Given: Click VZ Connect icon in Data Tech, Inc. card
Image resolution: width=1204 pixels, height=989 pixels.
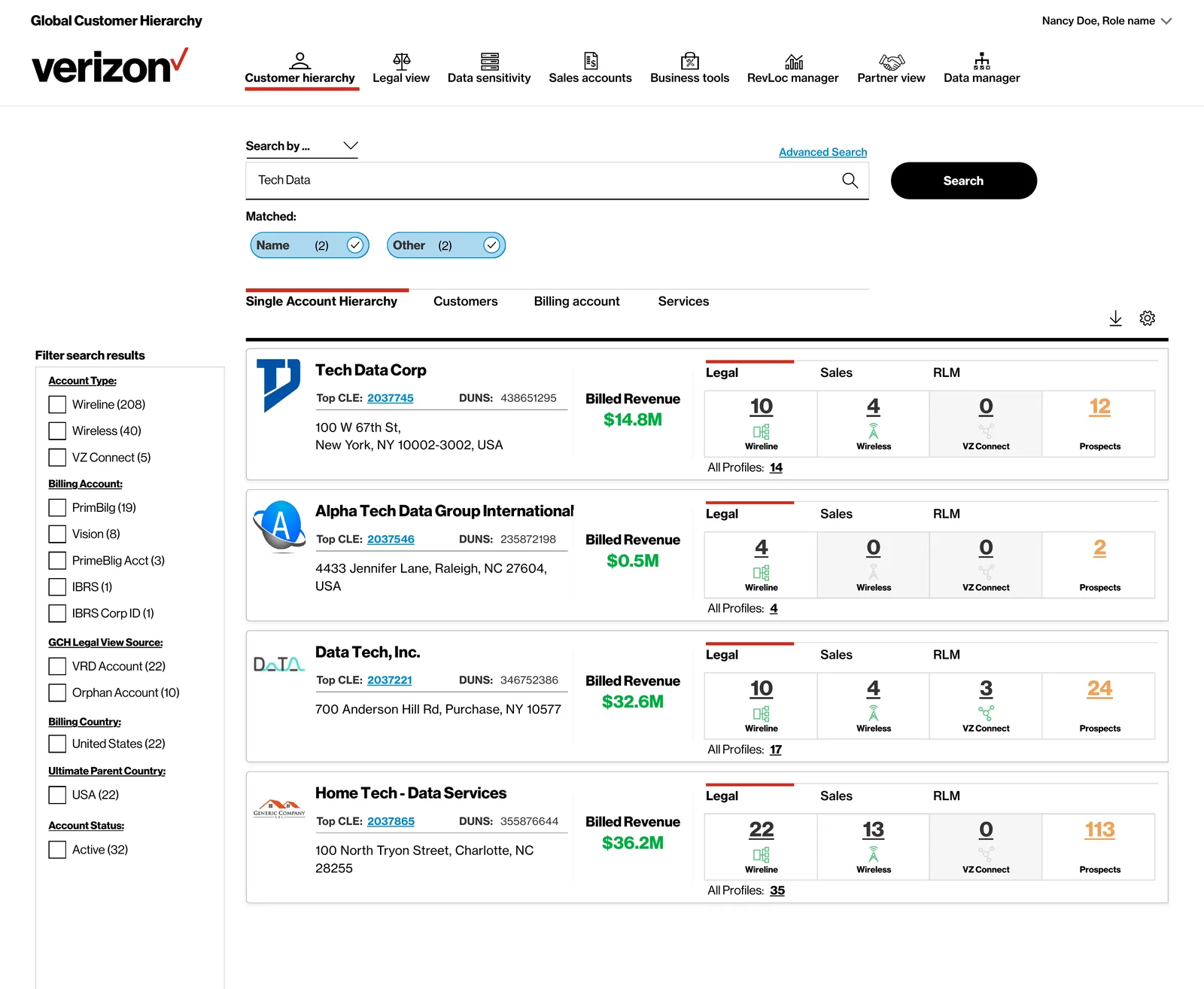Looking at the screenshot, I should [987, 714].
